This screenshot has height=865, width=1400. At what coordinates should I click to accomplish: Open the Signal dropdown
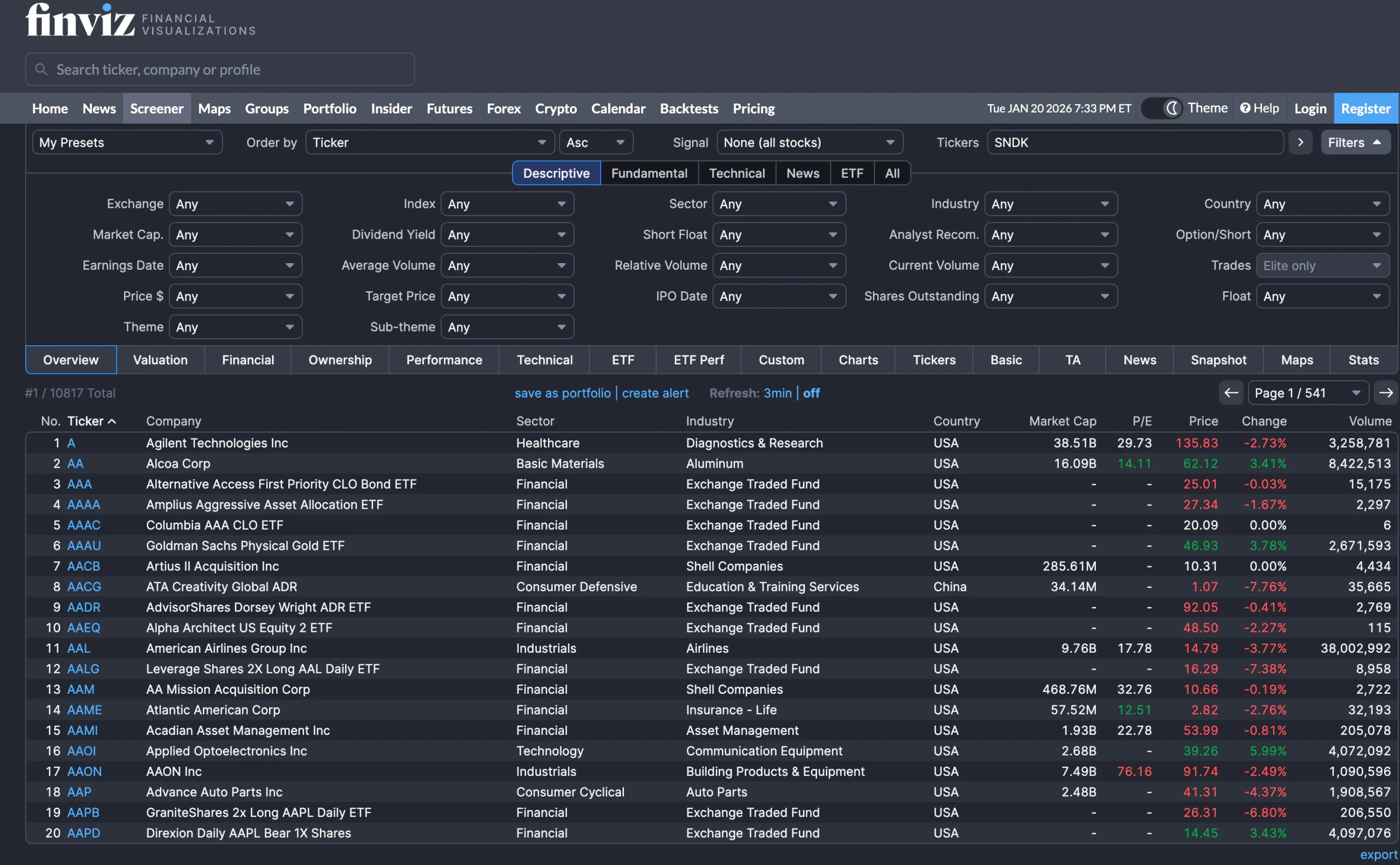click(x=809, y=142)
